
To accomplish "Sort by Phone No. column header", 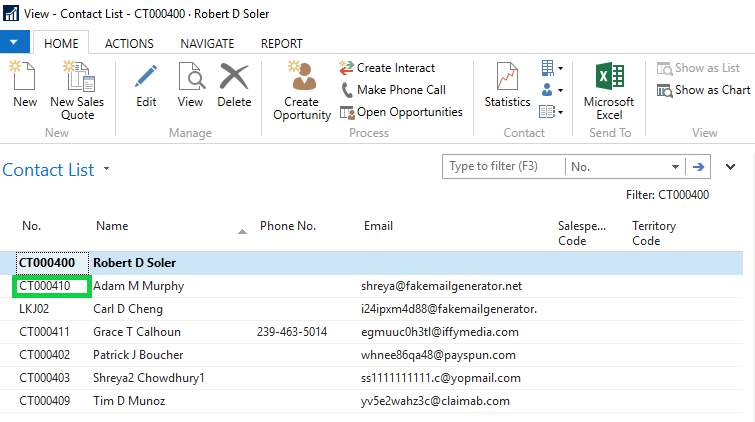I will coord(288,225).
